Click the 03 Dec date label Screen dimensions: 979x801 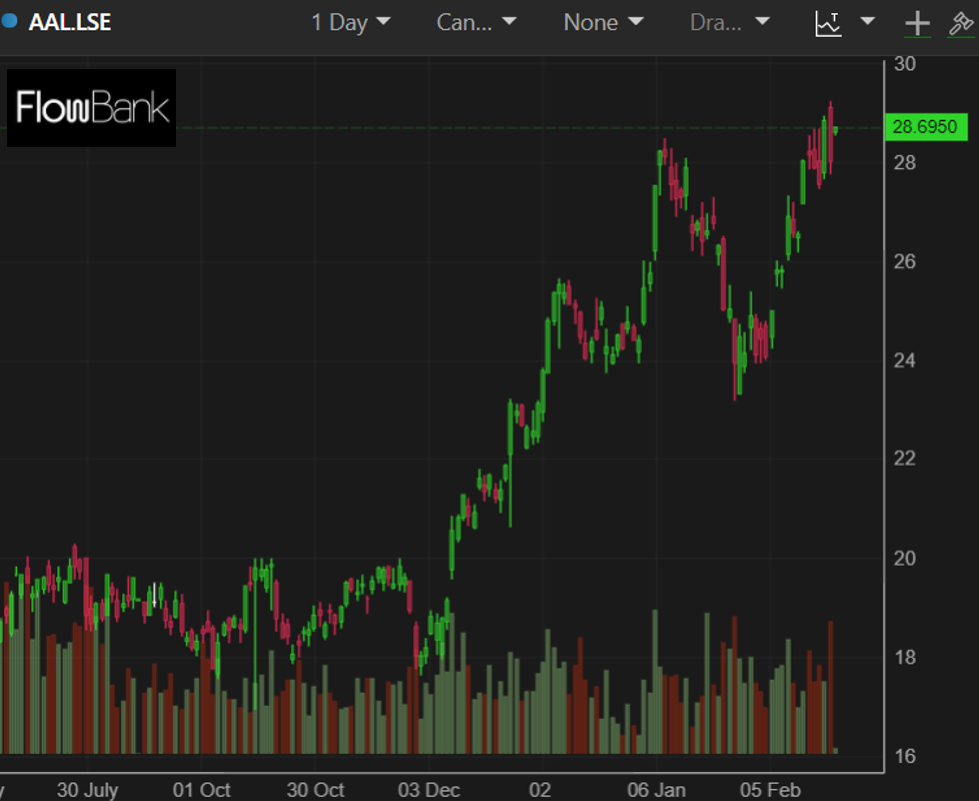429,789
